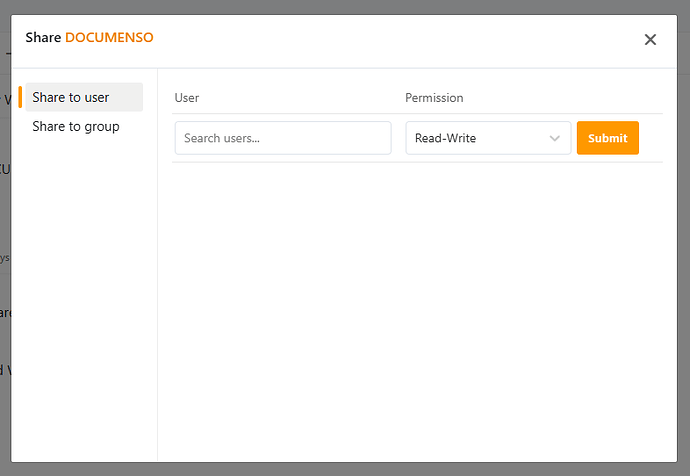Click the Search users input field
This screenshot has width=690, height=476.
[x=283, y=138]
